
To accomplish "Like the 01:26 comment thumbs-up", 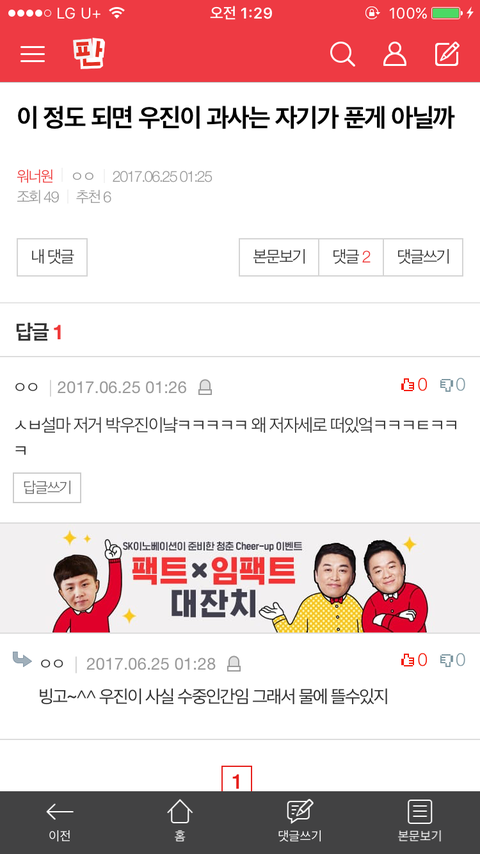I will click(x=414, y=385).
